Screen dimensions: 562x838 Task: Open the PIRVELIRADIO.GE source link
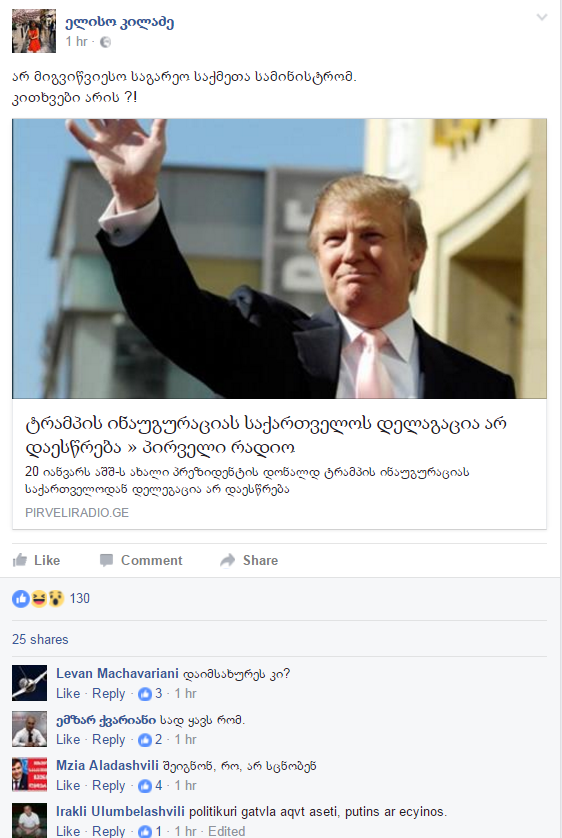pos(77,513)
